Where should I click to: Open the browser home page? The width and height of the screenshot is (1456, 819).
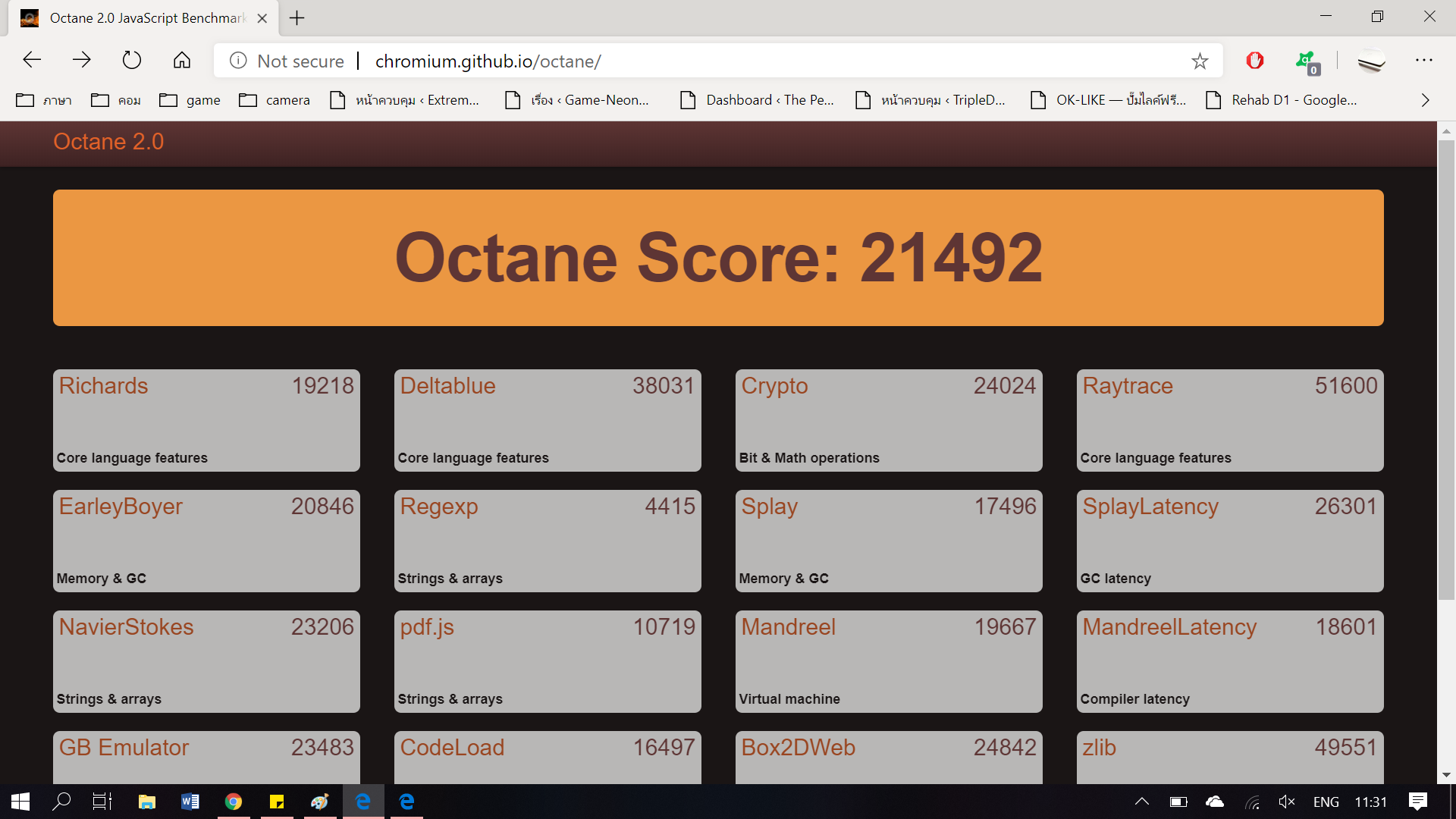pyautogui.click(x=182, y=61)
